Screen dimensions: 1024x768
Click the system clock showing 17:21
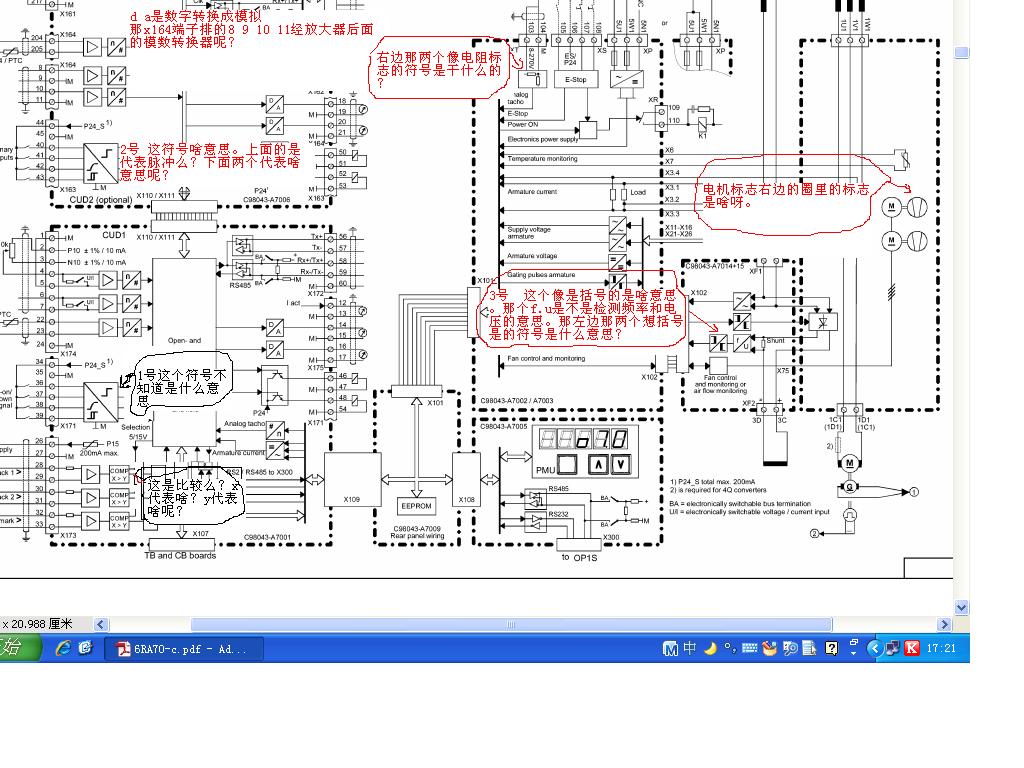pos(941,648)
